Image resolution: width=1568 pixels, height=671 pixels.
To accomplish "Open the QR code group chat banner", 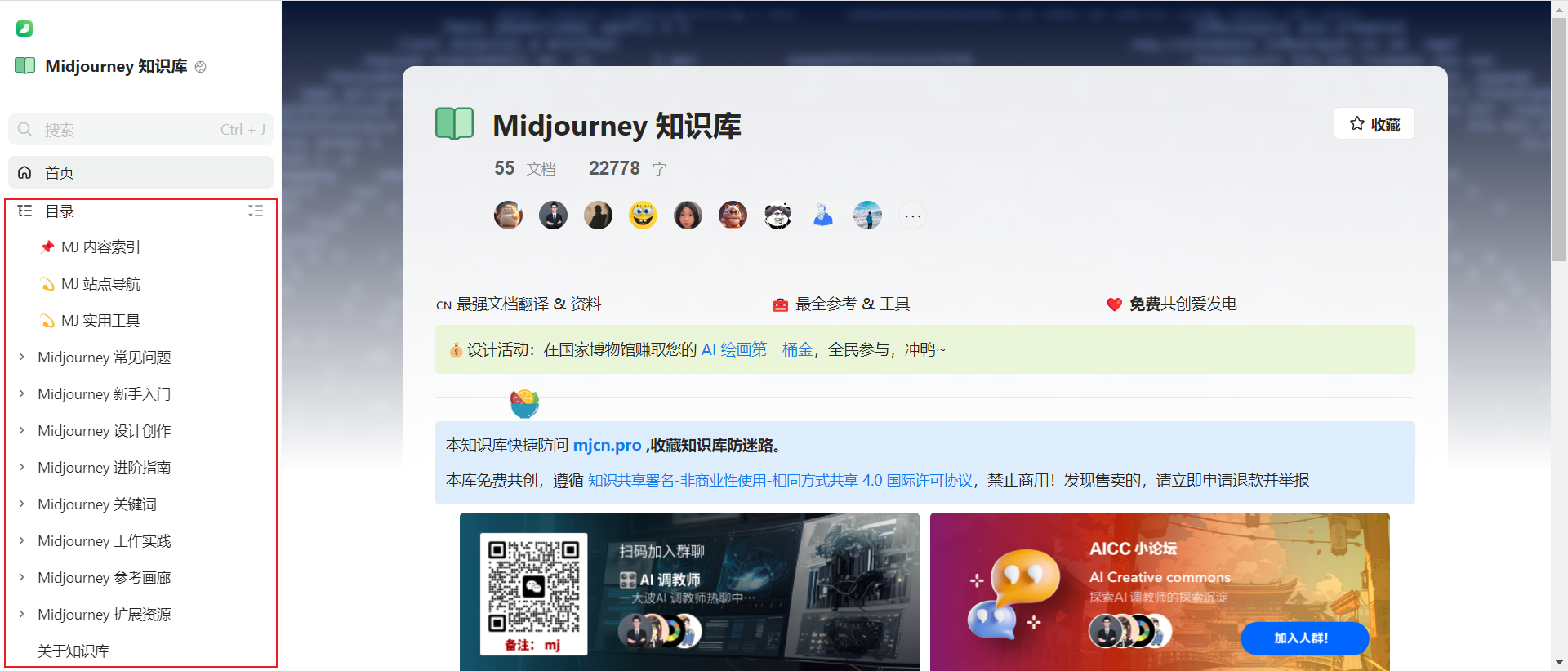I will (689, 592).
